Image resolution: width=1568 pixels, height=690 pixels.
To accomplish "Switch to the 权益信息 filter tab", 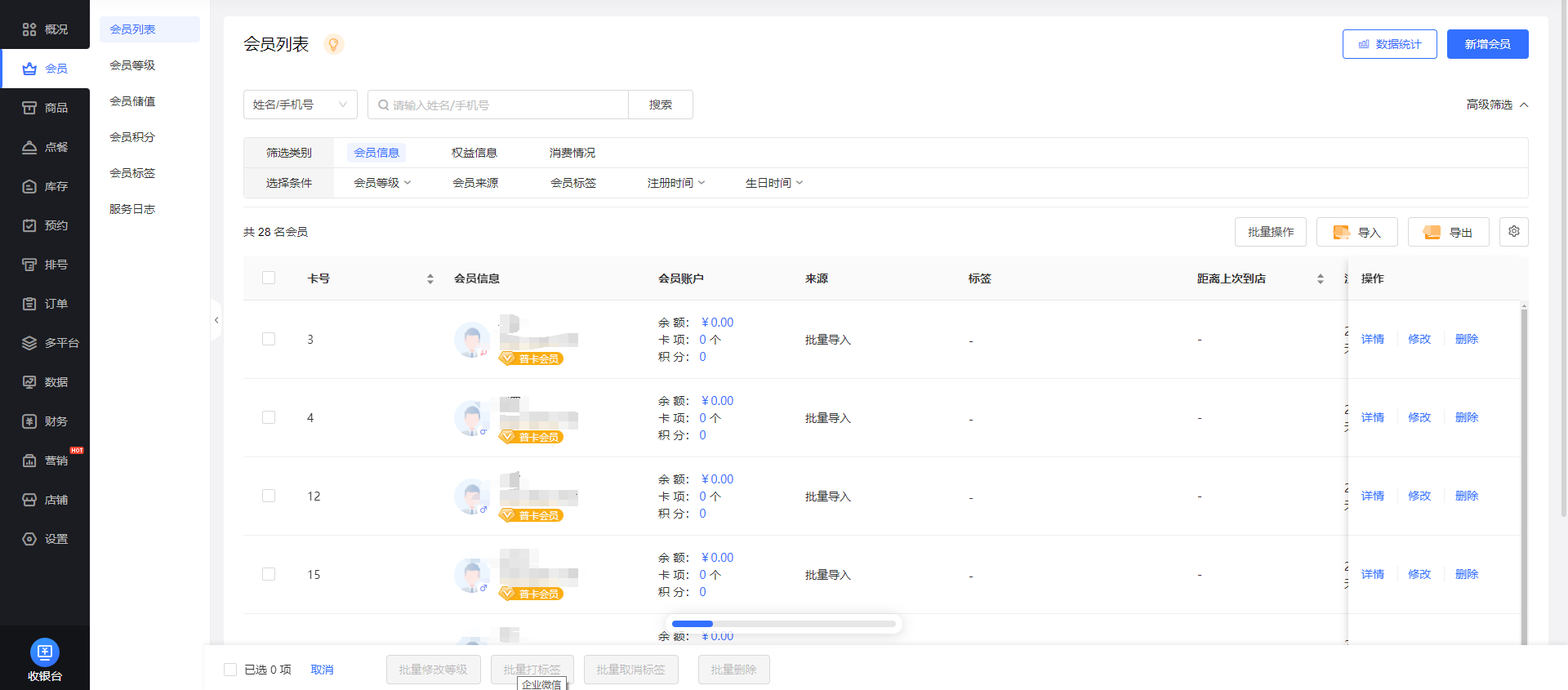I will click(474, 153).
